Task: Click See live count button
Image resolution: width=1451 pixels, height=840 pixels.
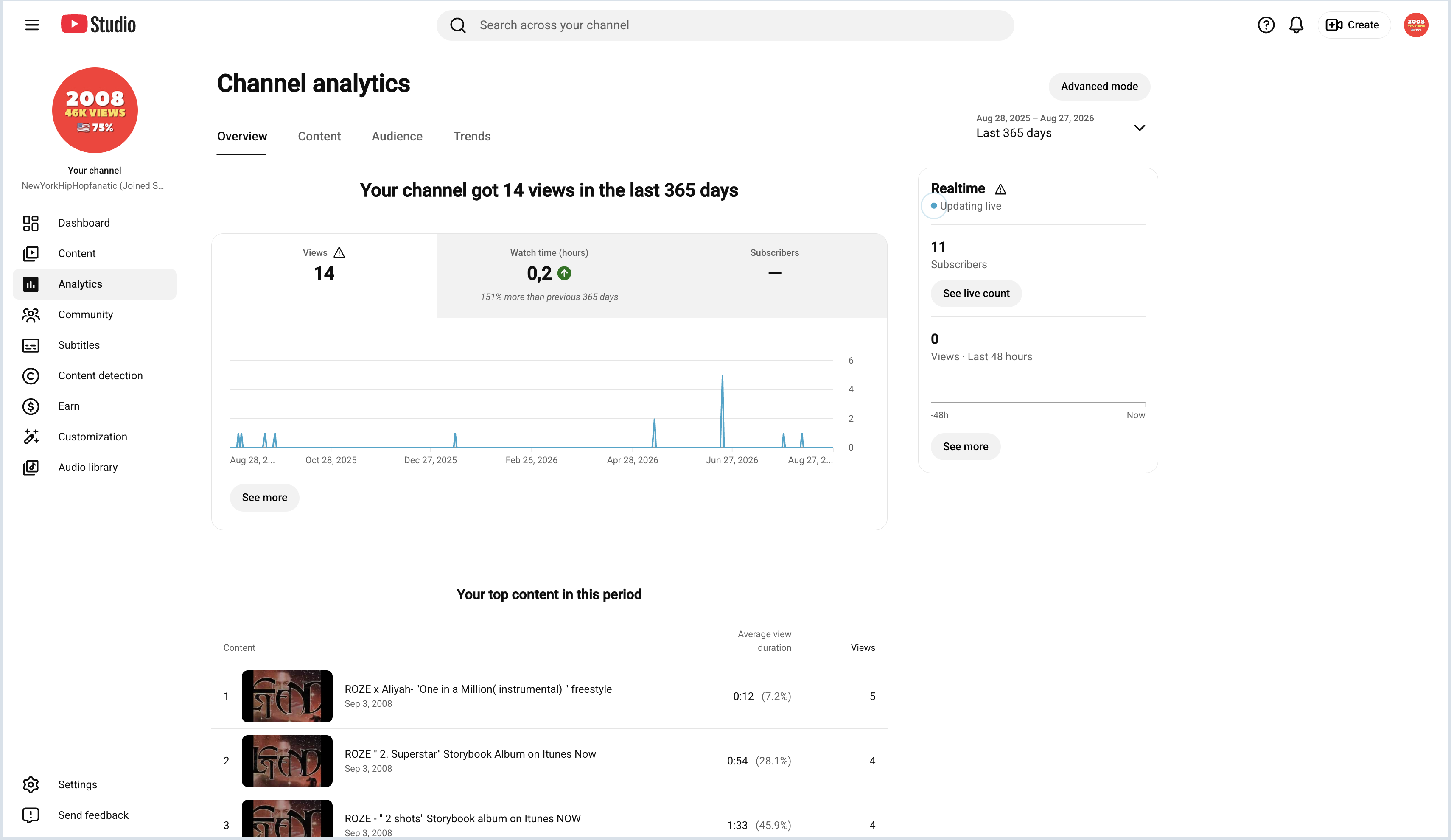Action: (976, 293)
